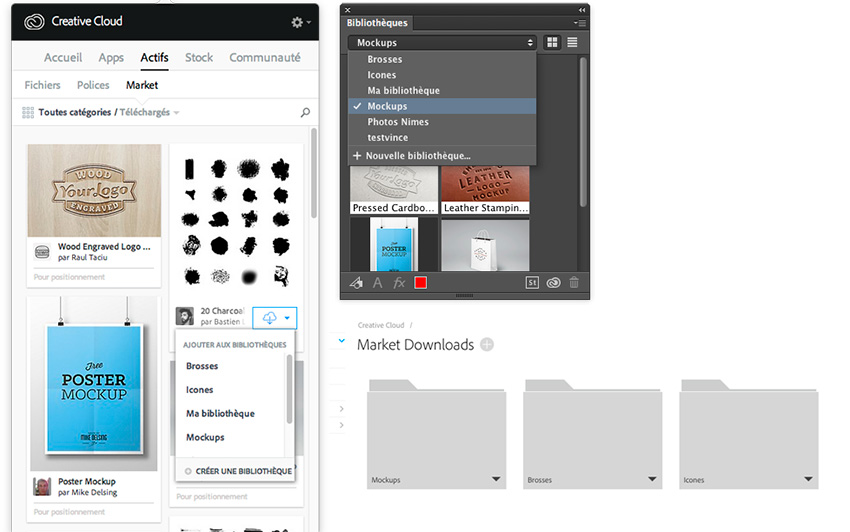Select the Bibliothèques panel tab
The image size is (850, 532).
pyautogui.click(x=377, y=23)
